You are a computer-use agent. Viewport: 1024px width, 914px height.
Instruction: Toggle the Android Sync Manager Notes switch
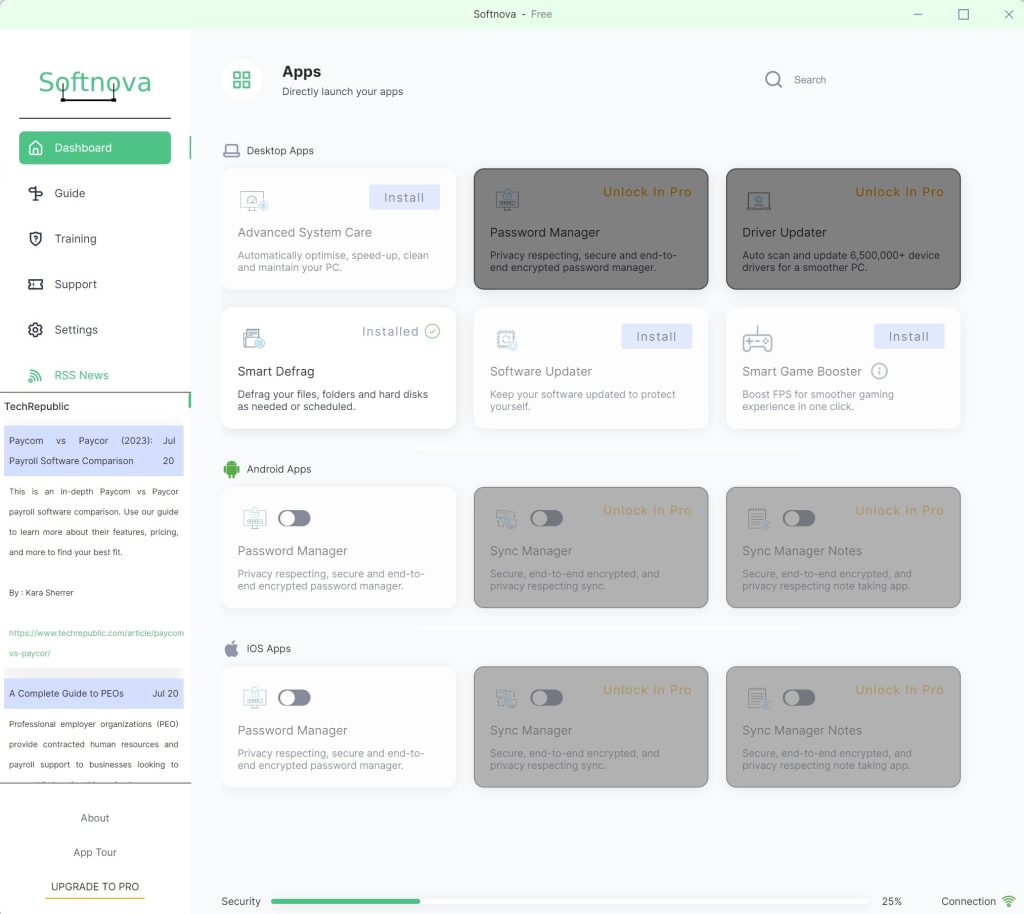click(799, 518)
